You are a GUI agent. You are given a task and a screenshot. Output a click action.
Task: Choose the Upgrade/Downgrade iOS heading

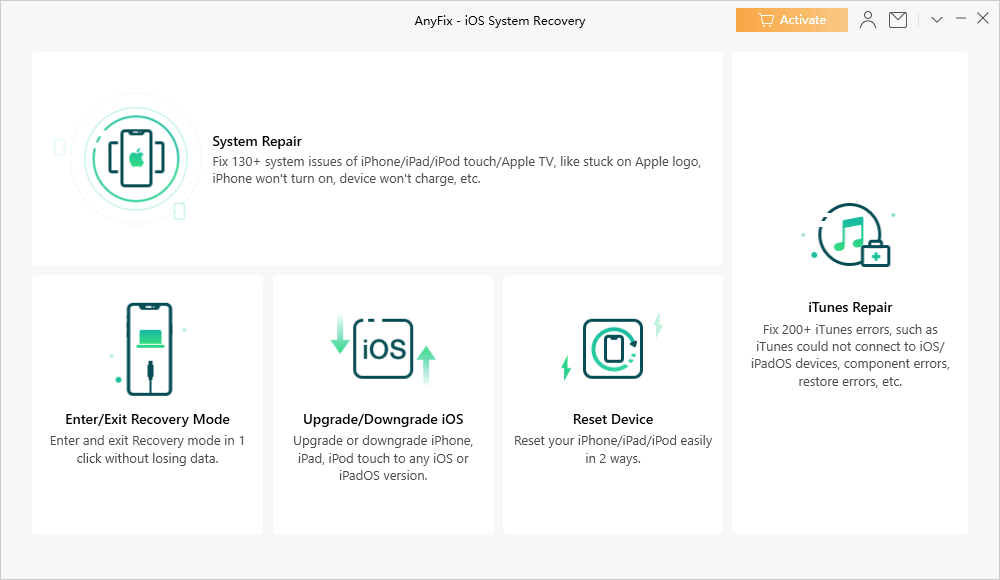coord(383,420)
